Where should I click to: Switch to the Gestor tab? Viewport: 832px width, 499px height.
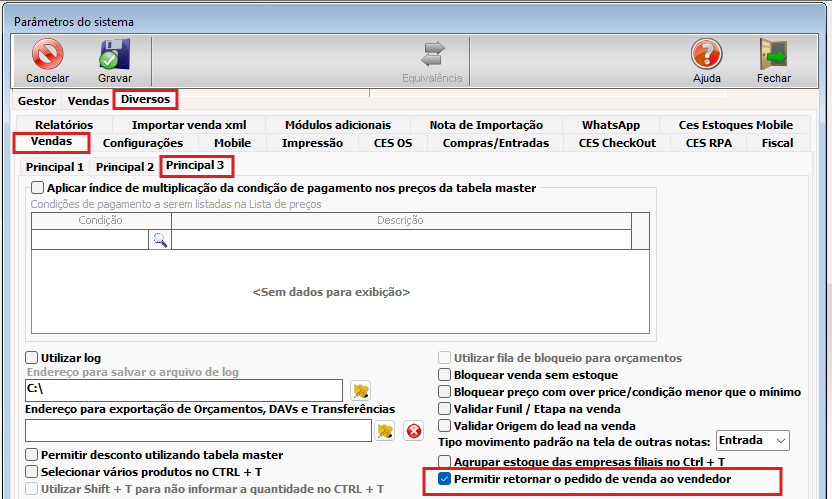pos(37,101)
